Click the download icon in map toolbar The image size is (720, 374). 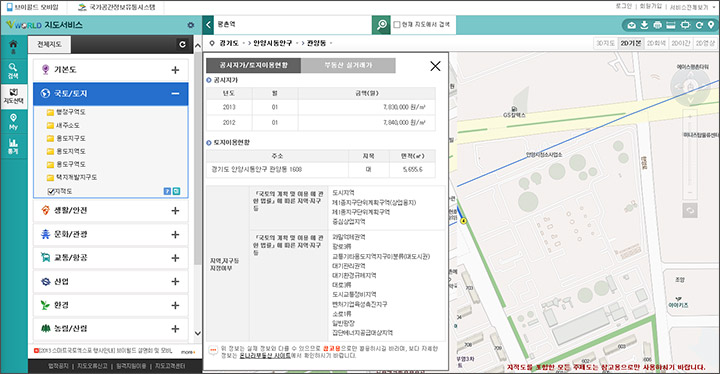[x=644, y=25]
